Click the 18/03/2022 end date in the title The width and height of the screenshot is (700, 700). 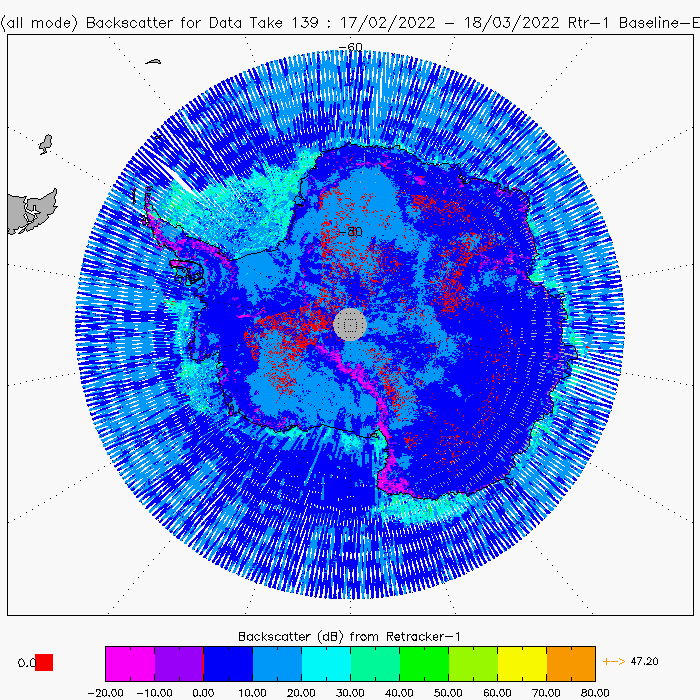click(x=511, y=23)
